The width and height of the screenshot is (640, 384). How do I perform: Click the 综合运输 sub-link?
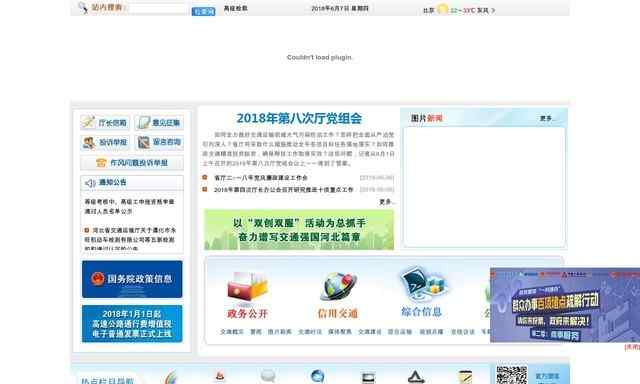coord(400,332)
